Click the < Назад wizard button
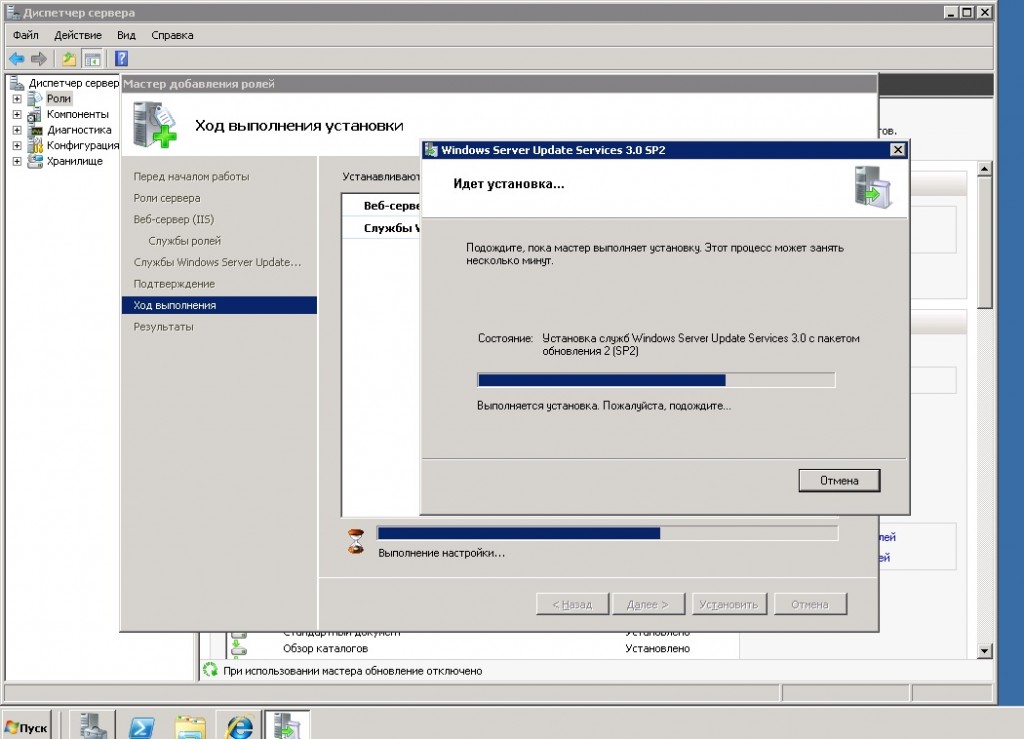The image size is (1024, 739). click(x=572, y=605)
